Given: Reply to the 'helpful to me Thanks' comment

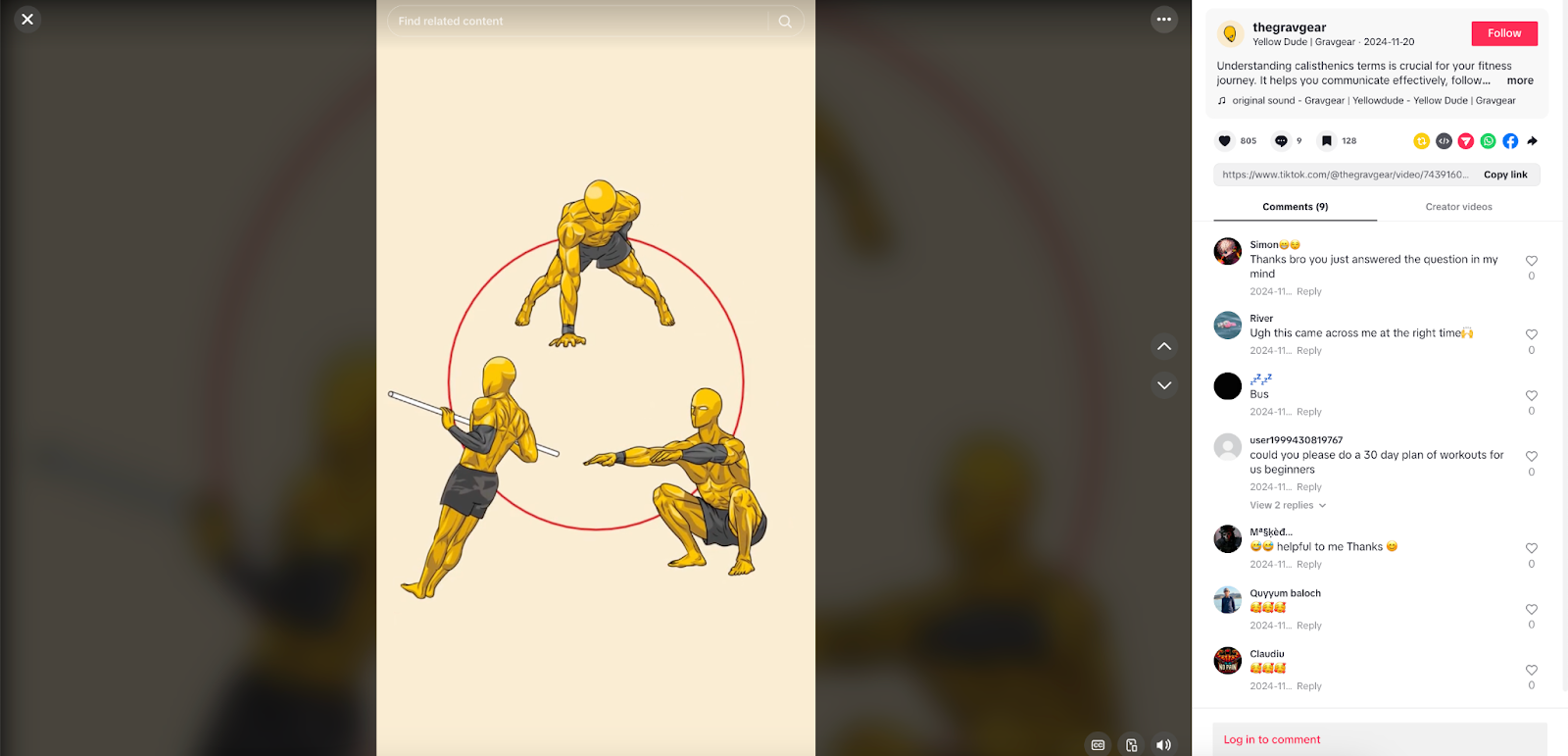Looking at the screenshot, I should click(1308, 564).
